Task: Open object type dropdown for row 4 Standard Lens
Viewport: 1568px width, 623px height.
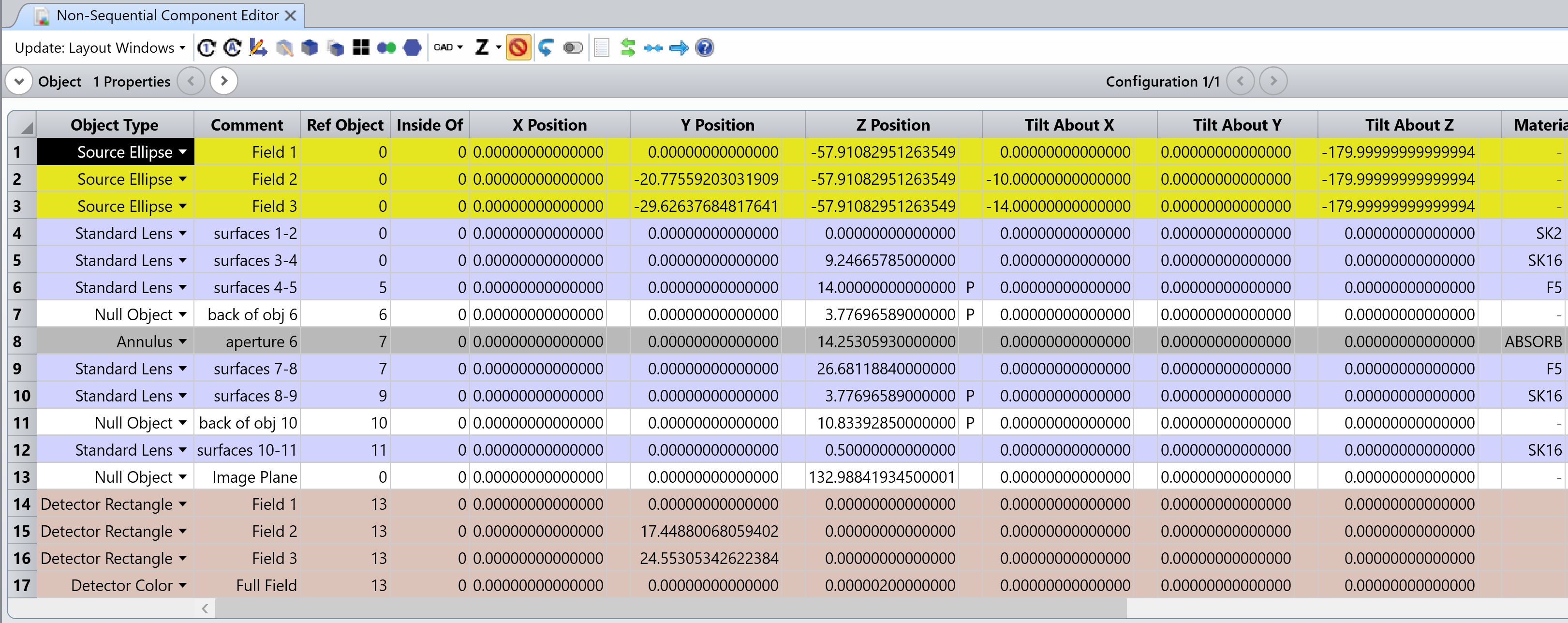Action: pos(183,233)
